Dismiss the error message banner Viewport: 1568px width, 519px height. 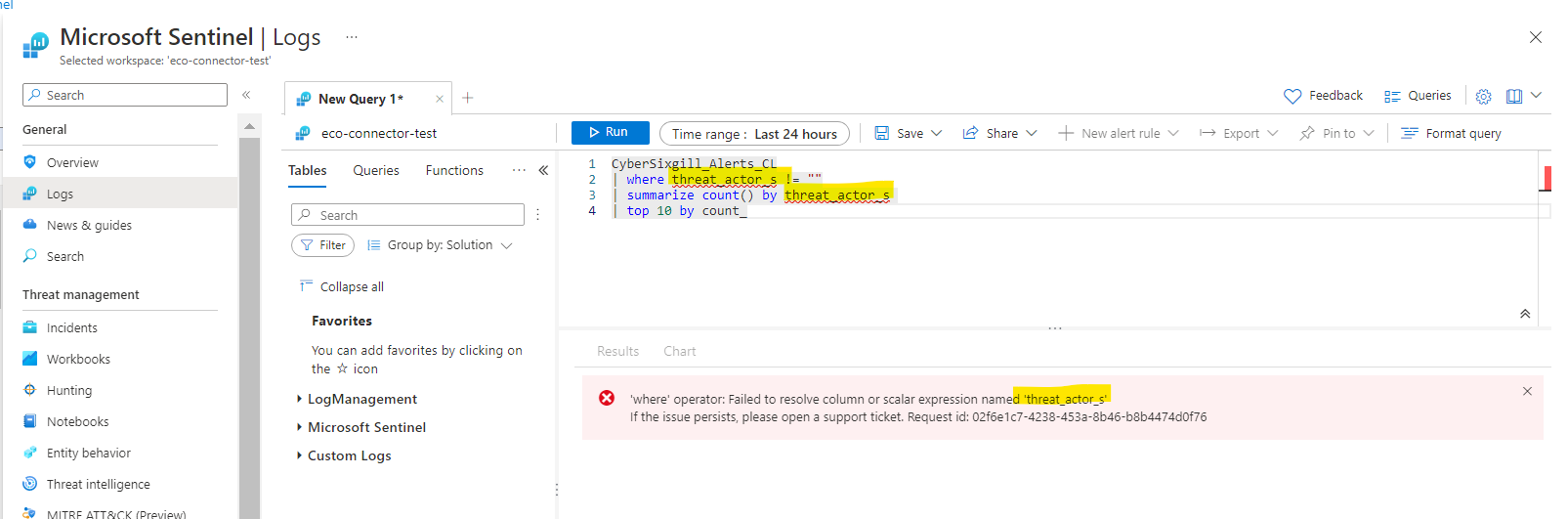click(x=1527, y=391)
